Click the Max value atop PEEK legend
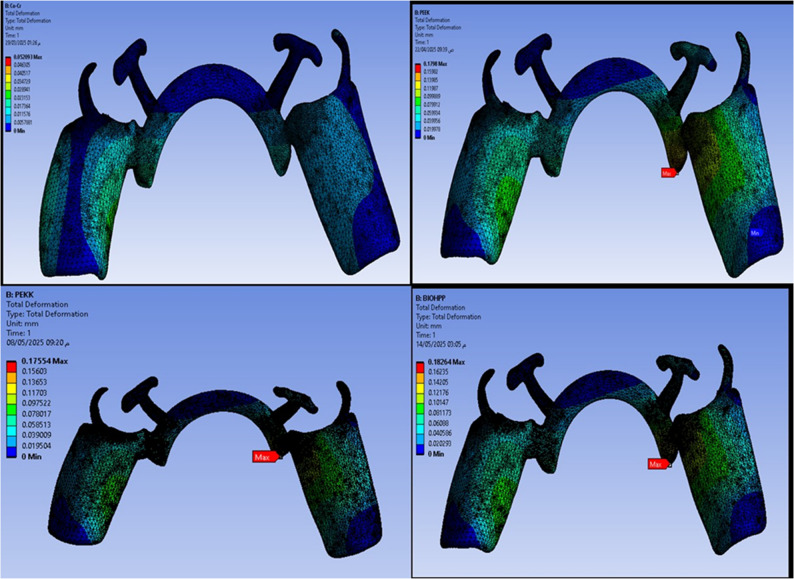794x579 pixels. (x=435, y=64)
